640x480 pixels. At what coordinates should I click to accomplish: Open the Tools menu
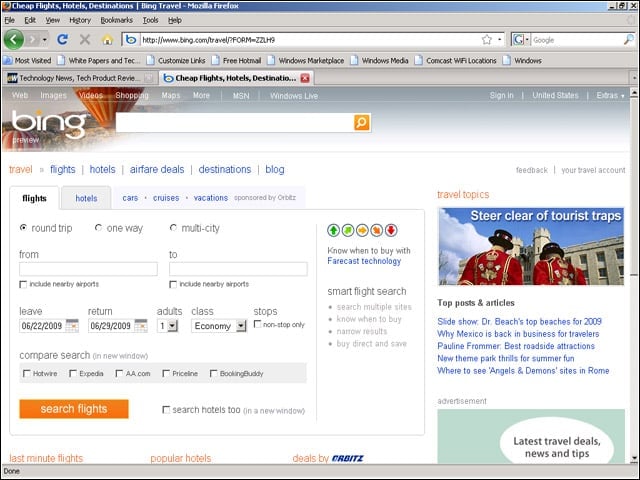coord(150,20)
